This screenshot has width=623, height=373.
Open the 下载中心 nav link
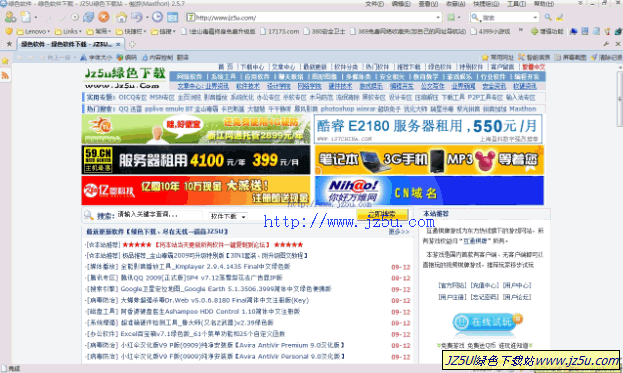252,67
